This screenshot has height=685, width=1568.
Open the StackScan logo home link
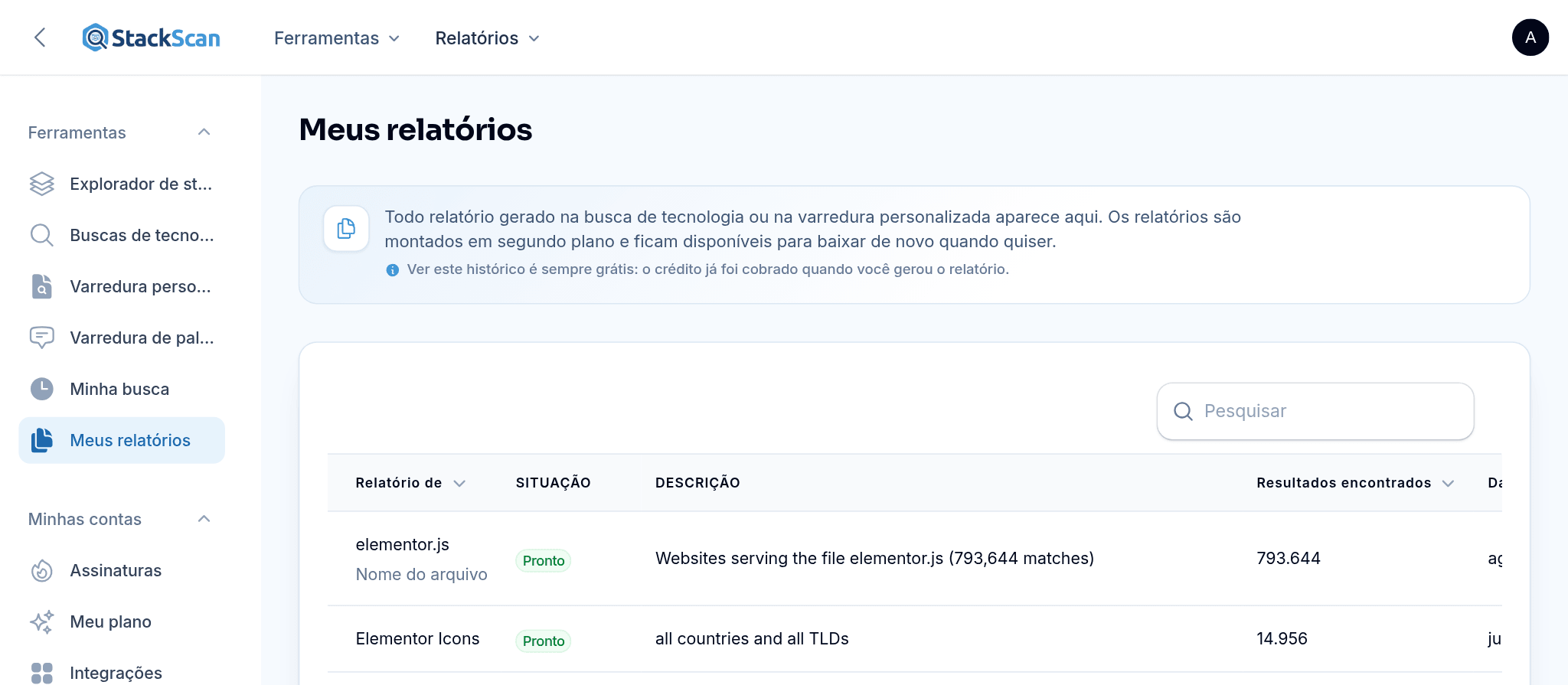(x=151, y=38)
